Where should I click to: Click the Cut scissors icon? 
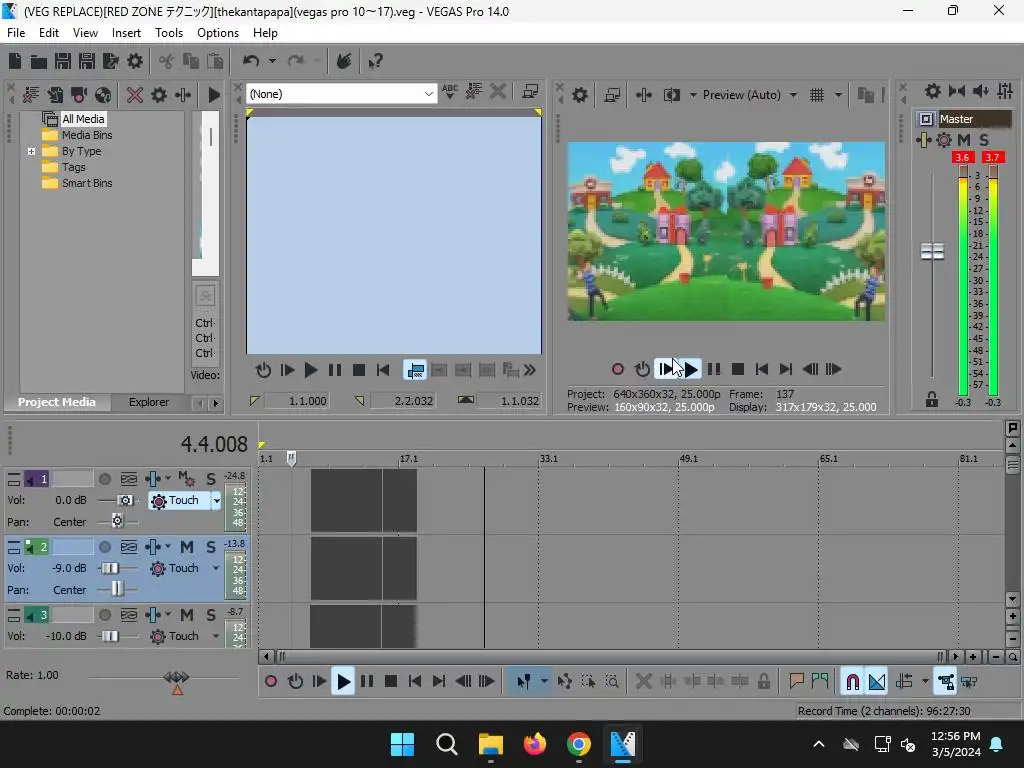[167, 61]
